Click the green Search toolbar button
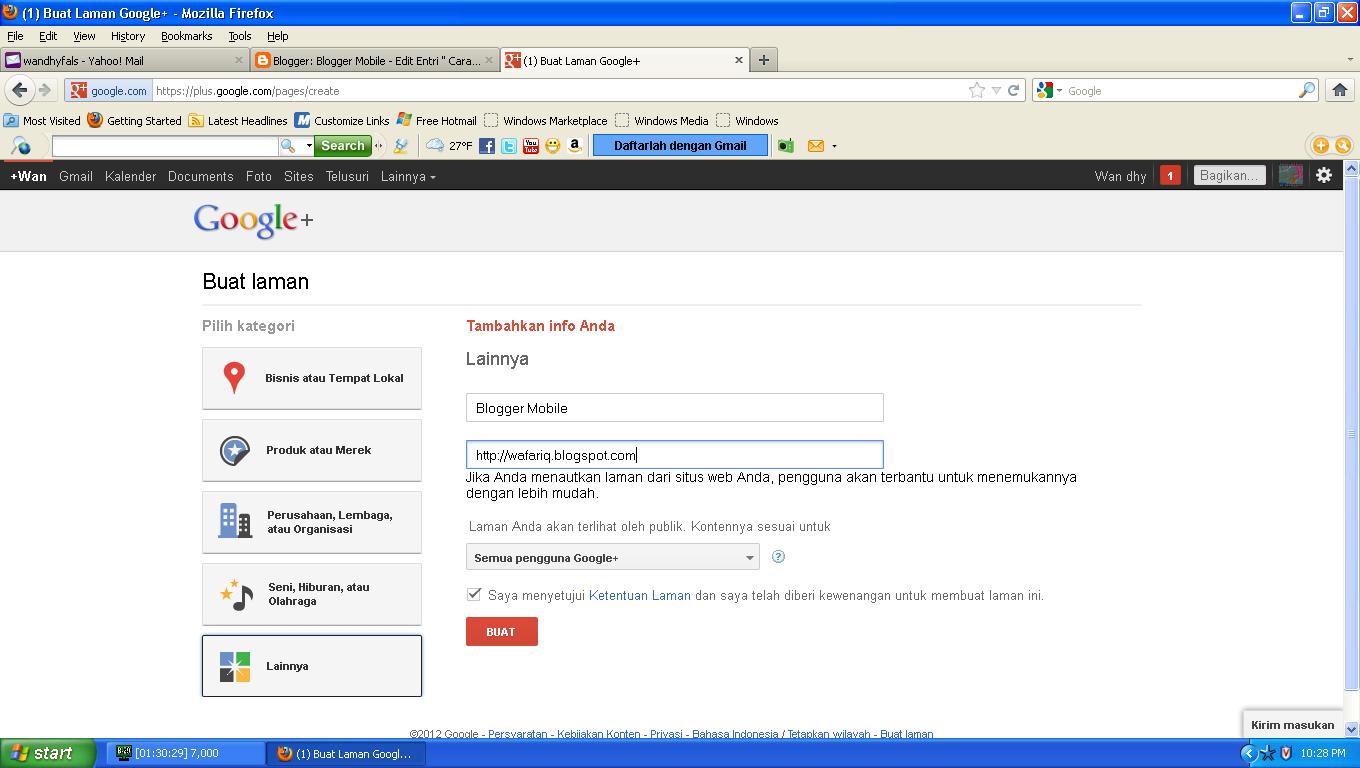This screenshot has height=768, width=1360. 343,146
